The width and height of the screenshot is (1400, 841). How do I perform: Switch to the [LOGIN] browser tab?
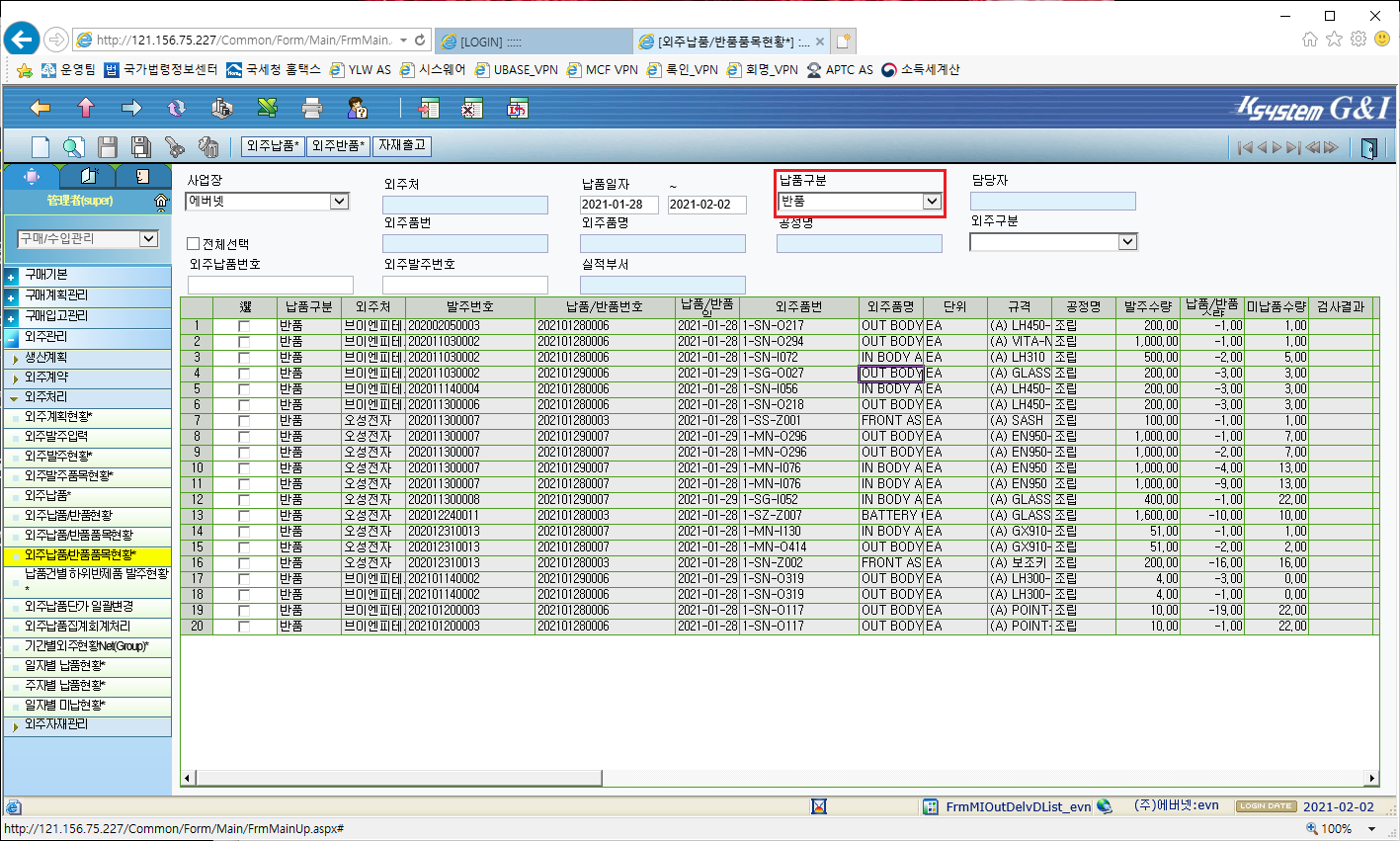pos(534,42)
